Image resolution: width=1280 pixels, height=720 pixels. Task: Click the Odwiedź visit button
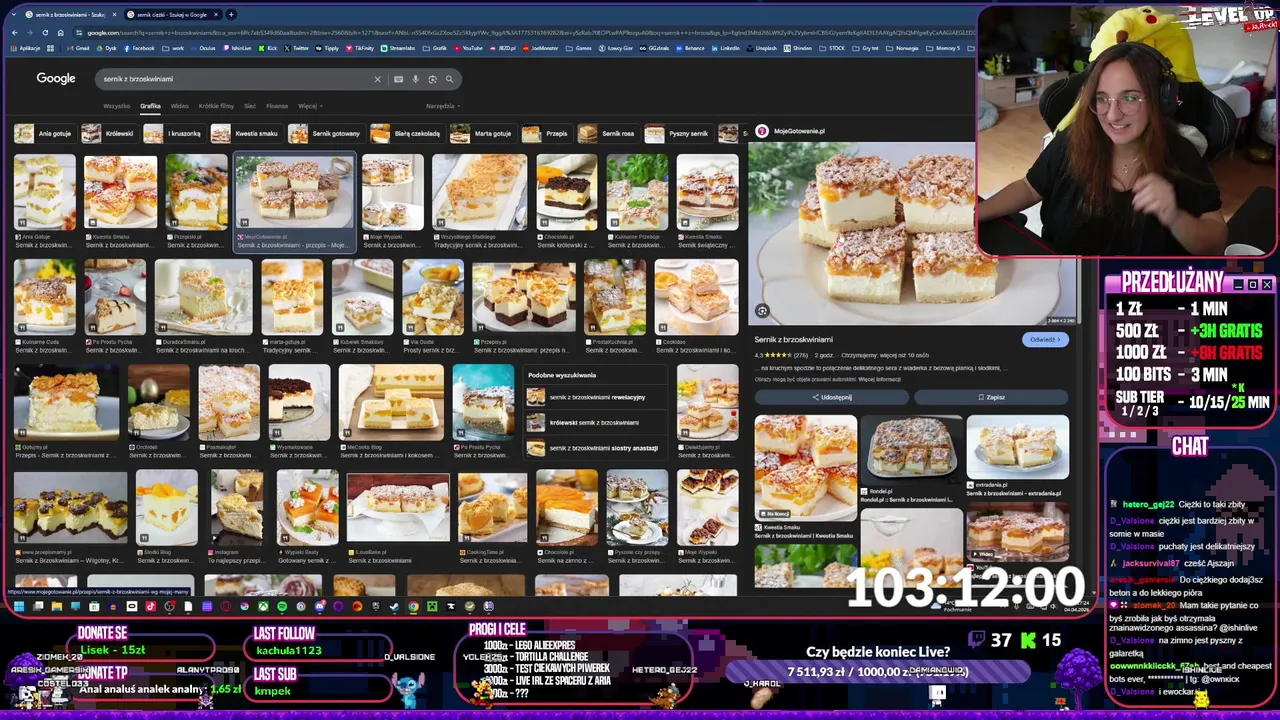tap(1044, 339)
